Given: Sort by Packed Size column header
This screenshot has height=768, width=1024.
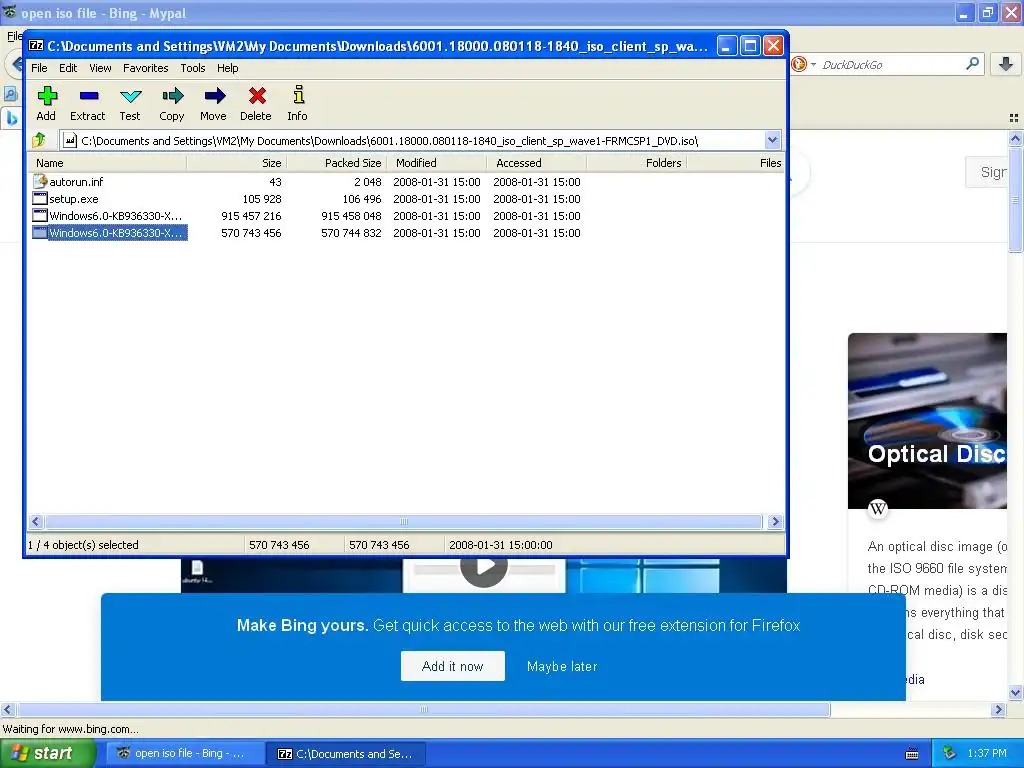Looking at the screenshot, I should point(336,163).
